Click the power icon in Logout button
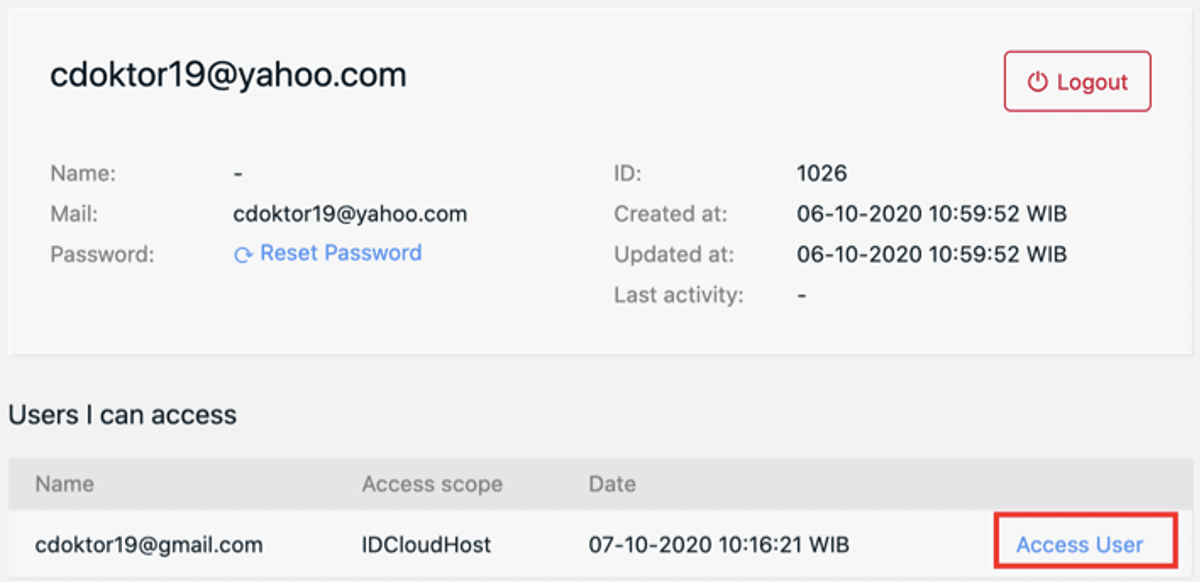1200x582 pixels. tap(1038, 82)
